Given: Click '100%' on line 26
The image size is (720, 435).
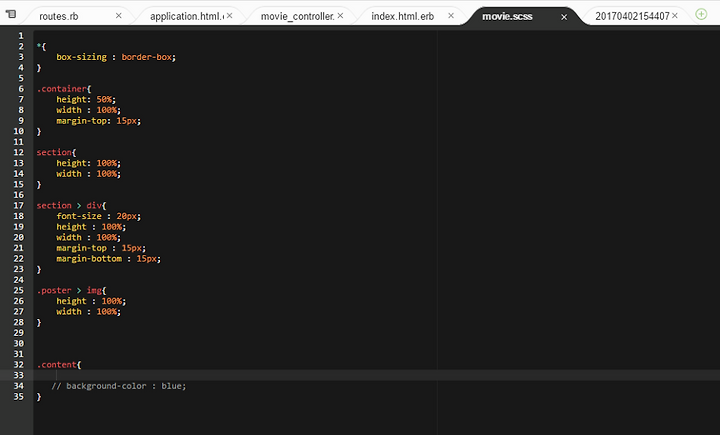Looking at the screenshot, I should [x=112, y=301].
